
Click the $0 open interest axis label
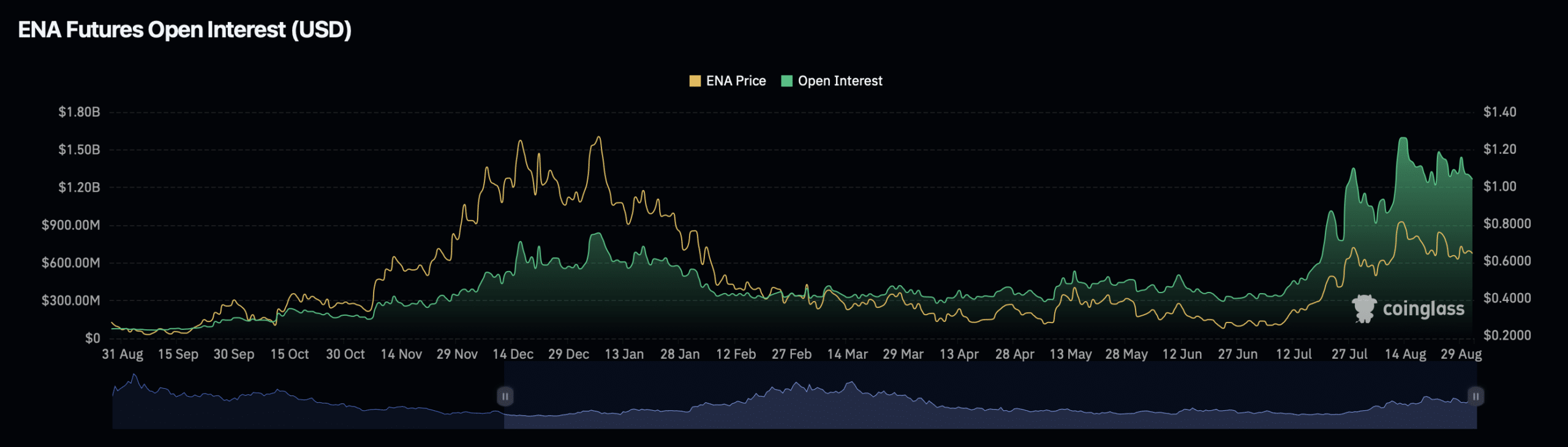coord(92,338)
